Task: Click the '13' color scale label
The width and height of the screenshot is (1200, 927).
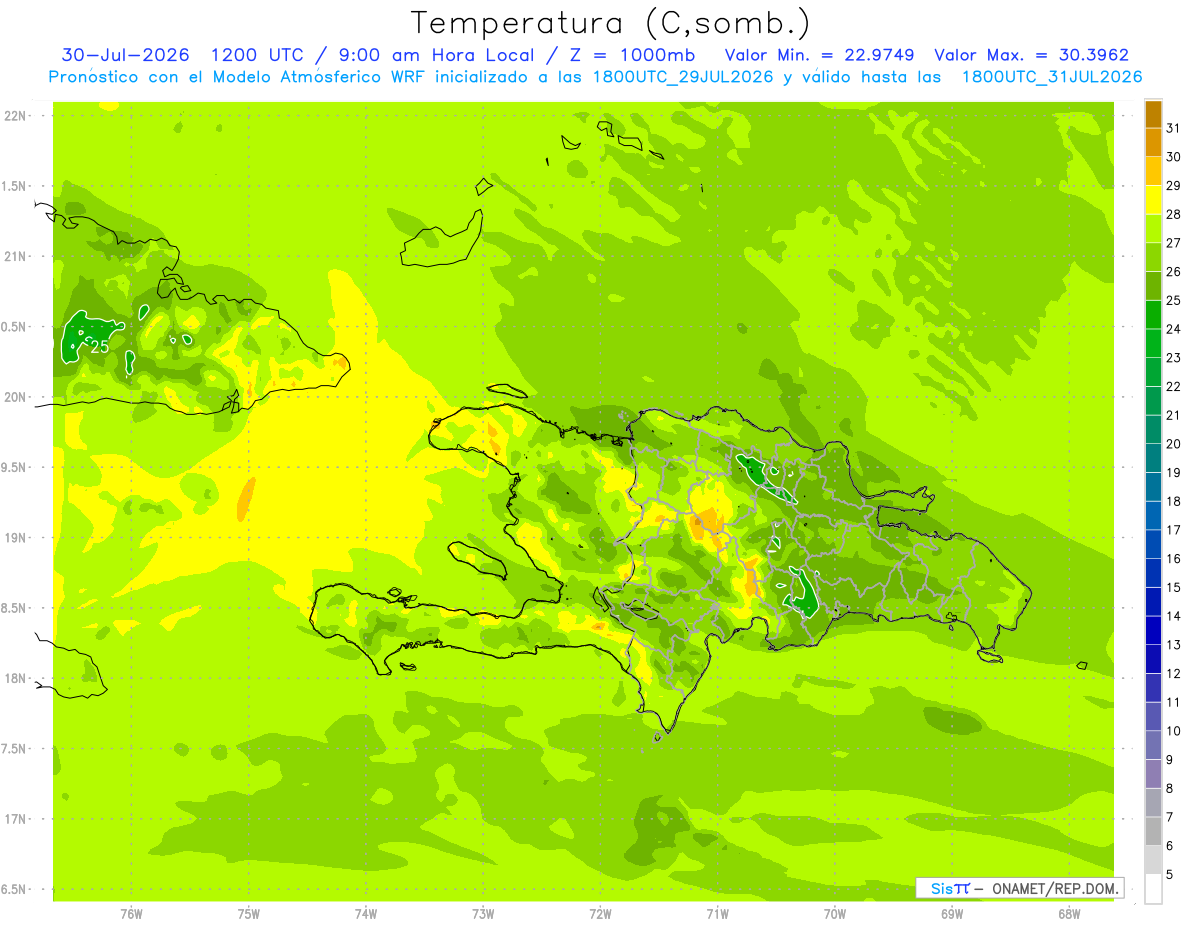Action: point(1174,645)
